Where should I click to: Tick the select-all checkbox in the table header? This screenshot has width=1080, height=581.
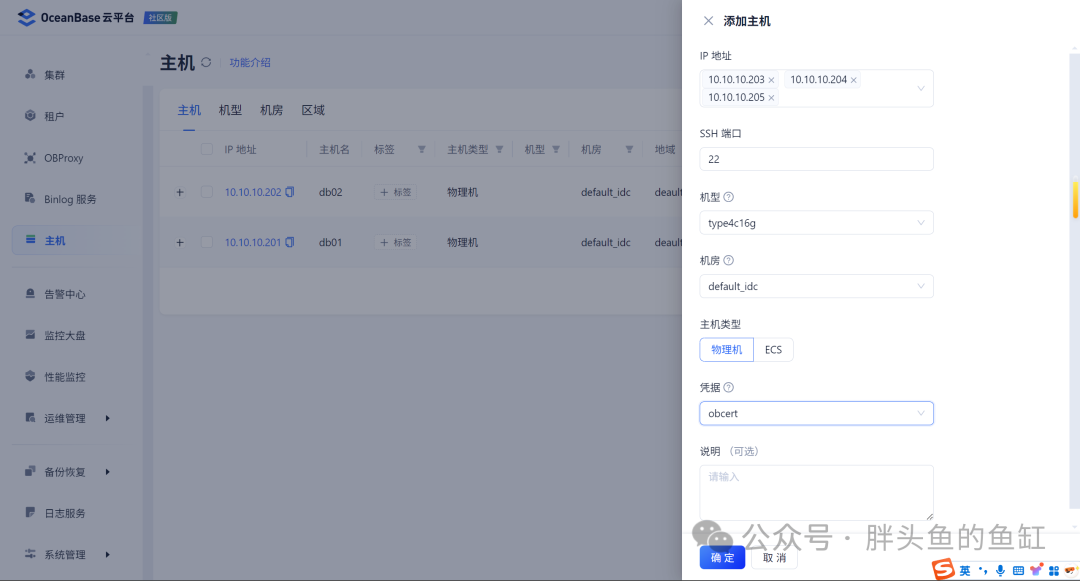pos(207,149)
